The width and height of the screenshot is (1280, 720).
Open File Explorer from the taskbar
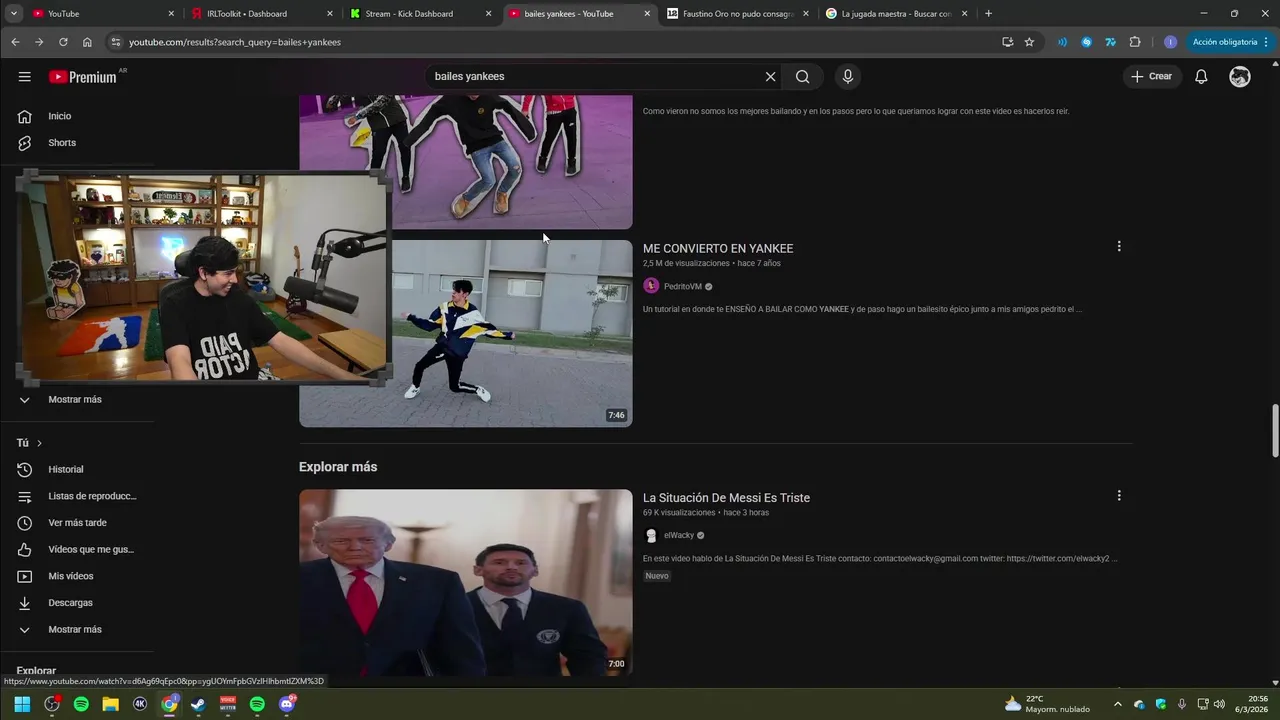(x=110, y=704)
